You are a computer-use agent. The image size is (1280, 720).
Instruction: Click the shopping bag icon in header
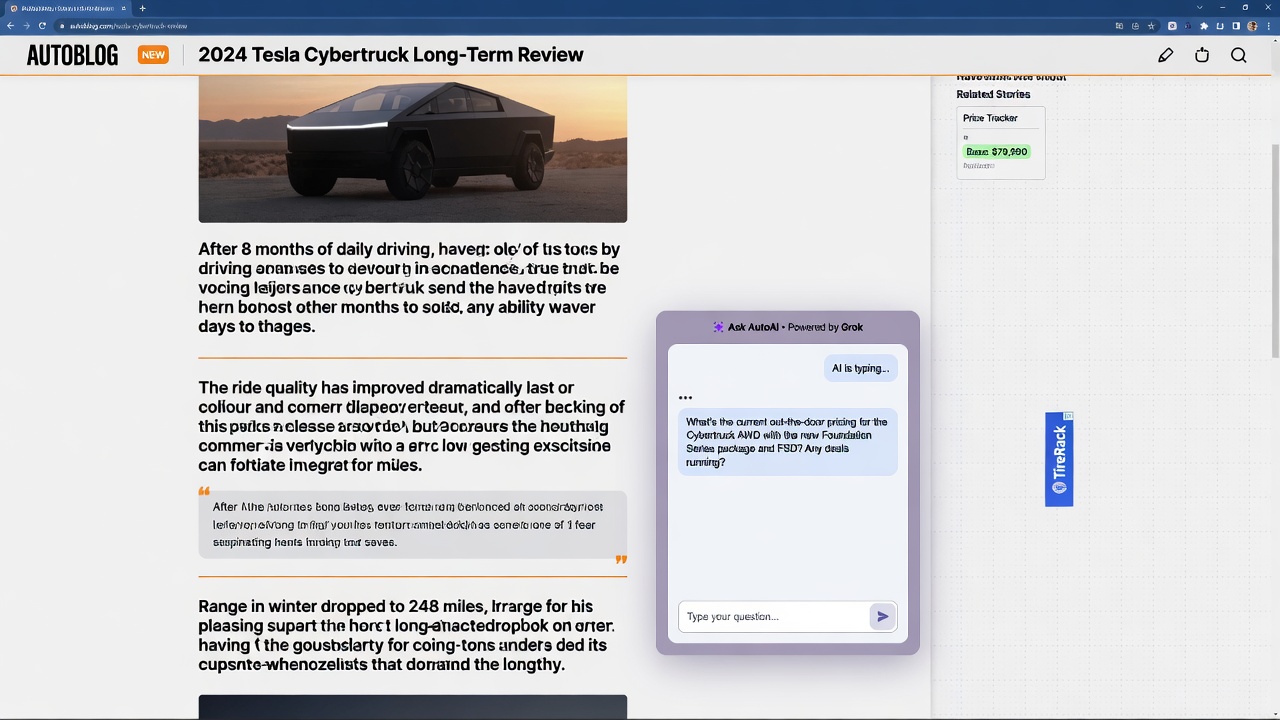pyautogui.click(x=1202, y=56)
